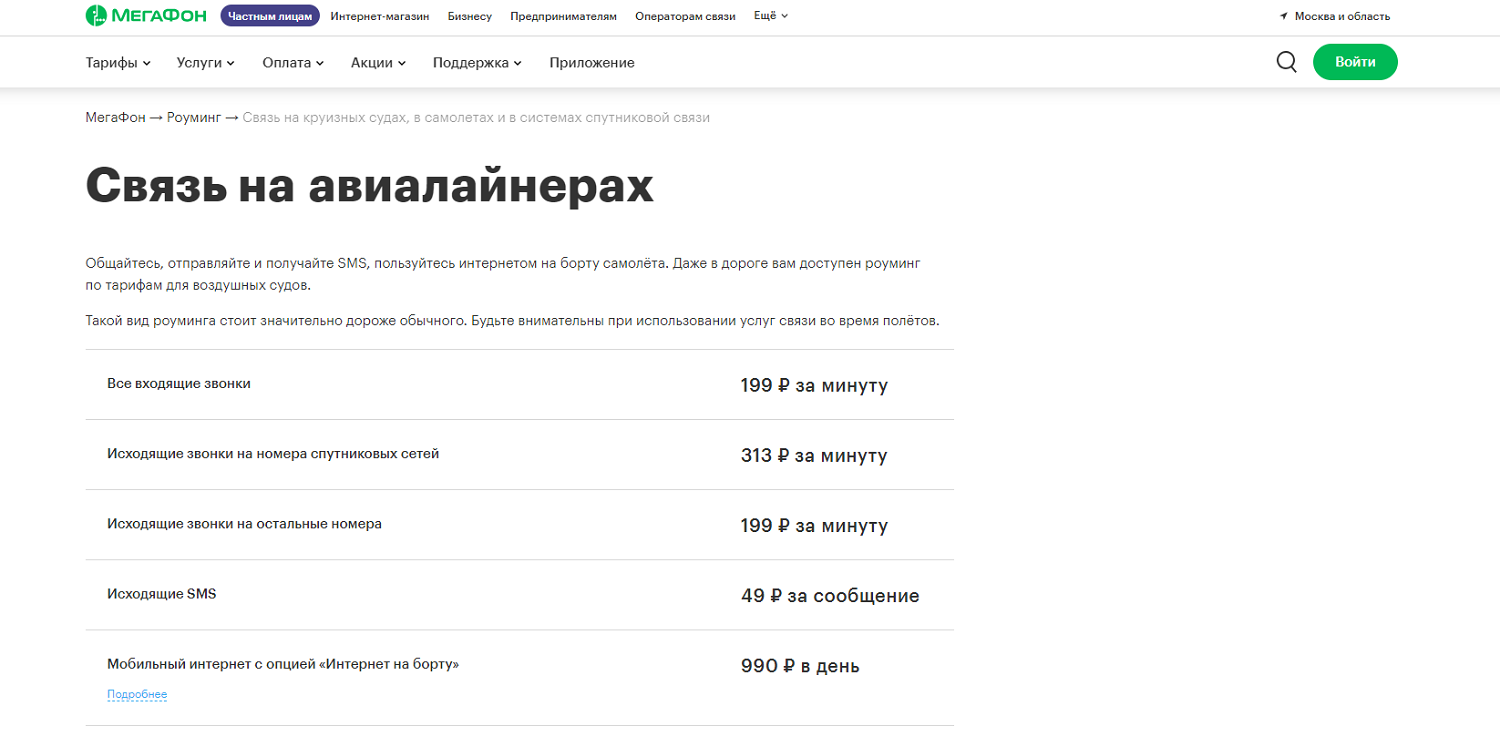Go to the Роуминг breadcrumb

[193, 117]
